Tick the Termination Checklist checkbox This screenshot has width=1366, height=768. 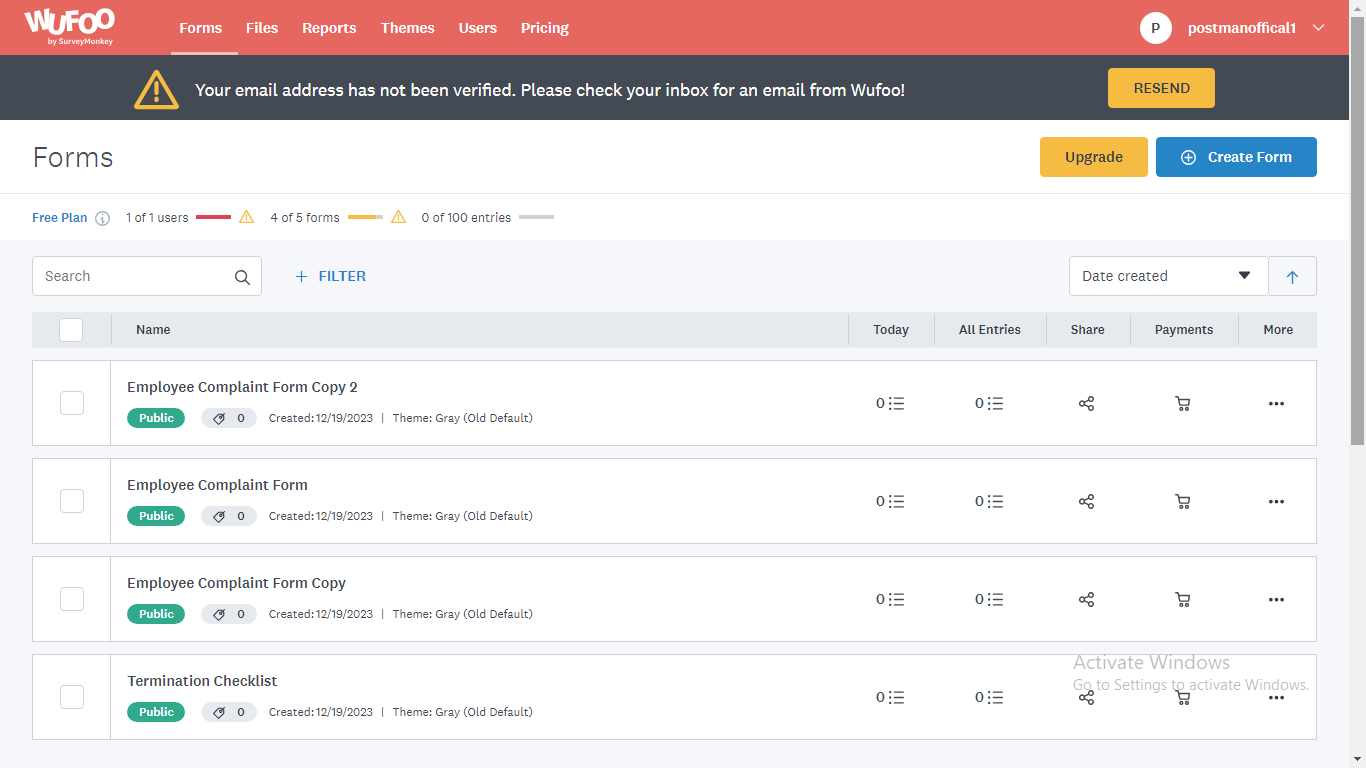72,697
